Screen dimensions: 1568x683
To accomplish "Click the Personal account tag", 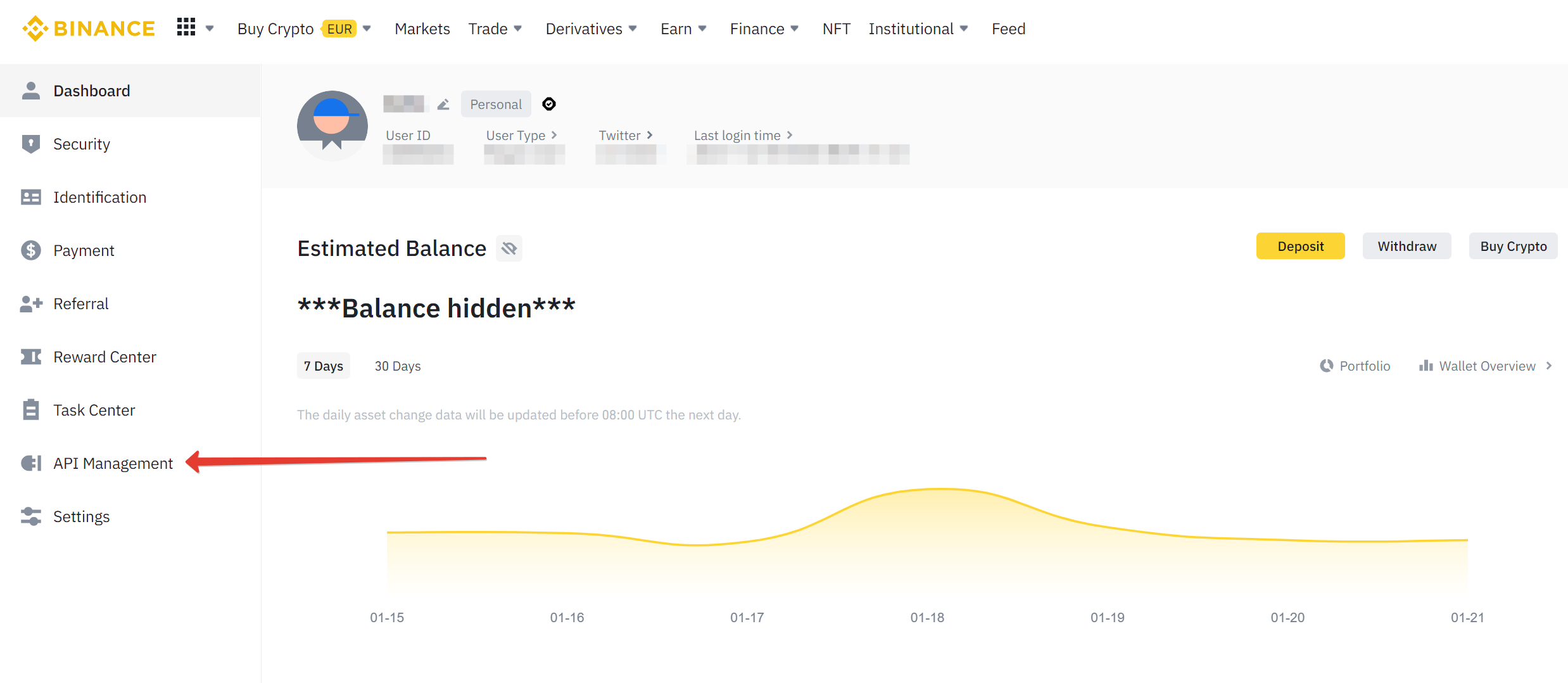I will tap(496, 104).
